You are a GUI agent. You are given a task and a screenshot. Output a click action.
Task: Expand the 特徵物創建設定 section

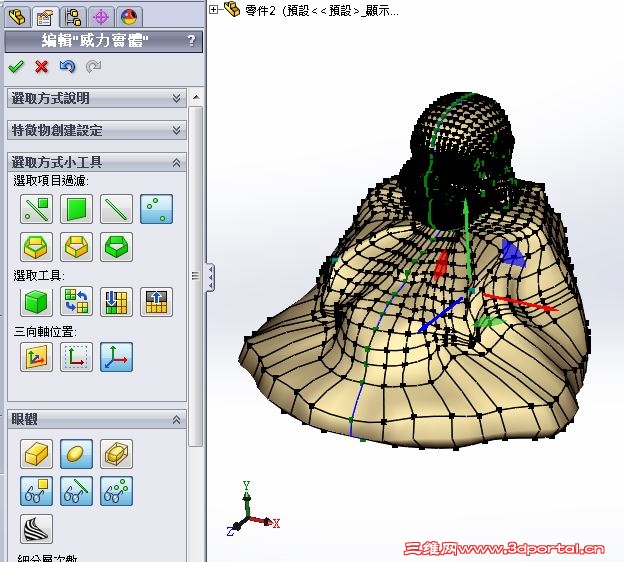176,131
